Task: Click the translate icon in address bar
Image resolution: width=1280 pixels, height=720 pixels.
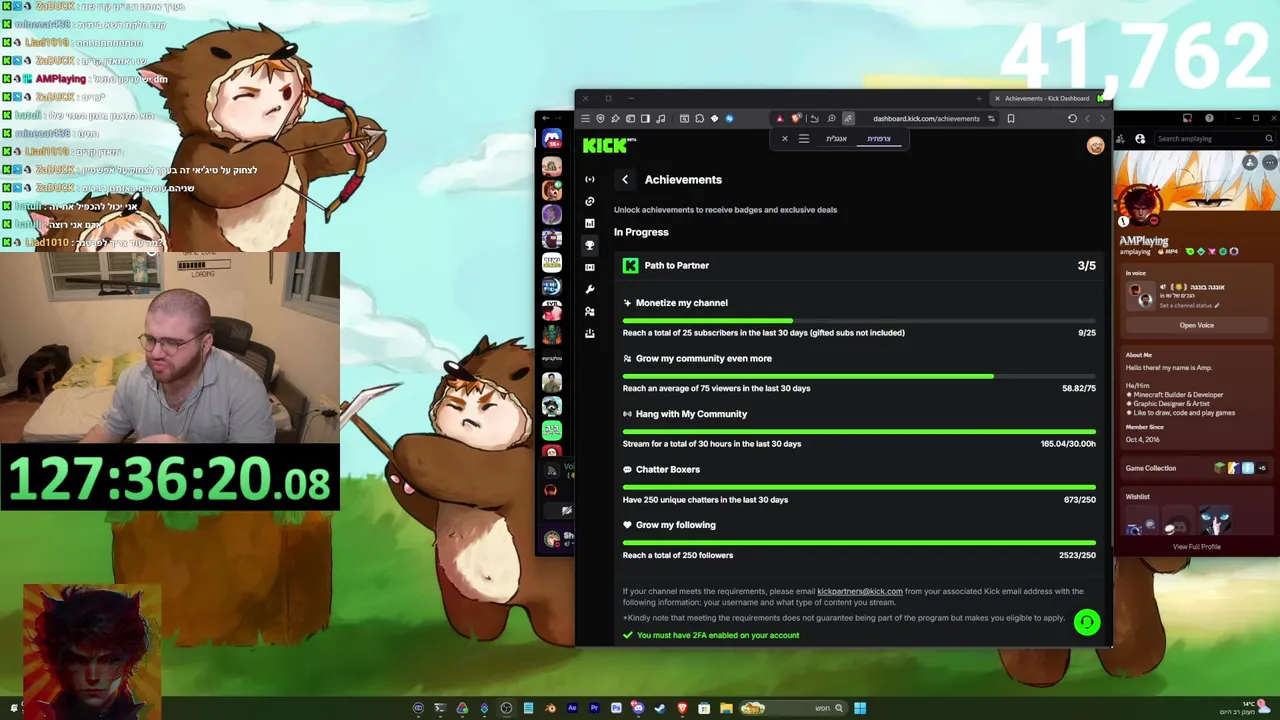Action: (x=848, y=119)
